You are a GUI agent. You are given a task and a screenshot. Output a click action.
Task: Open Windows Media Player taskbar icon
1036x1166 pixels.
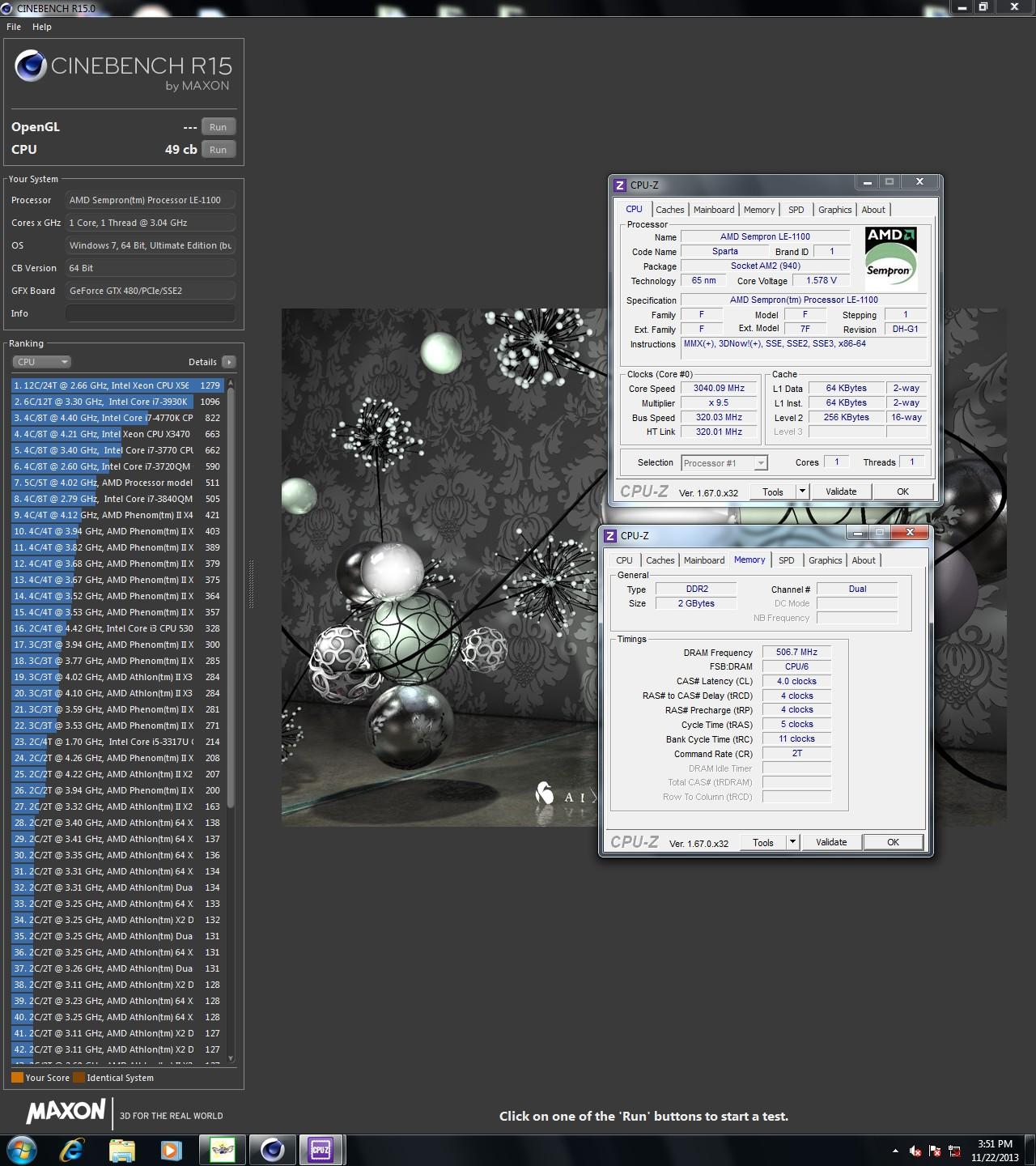click(x=171, y=1150)
